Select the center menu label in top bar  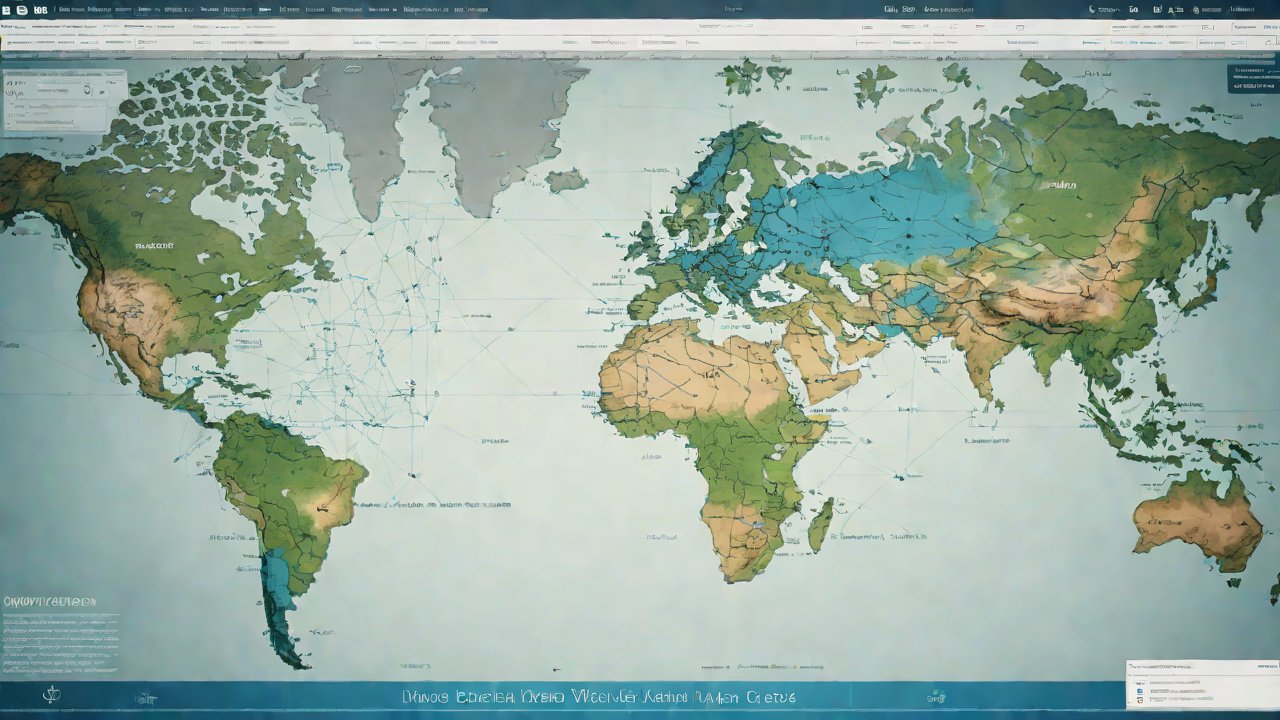[x=733, y=9]
